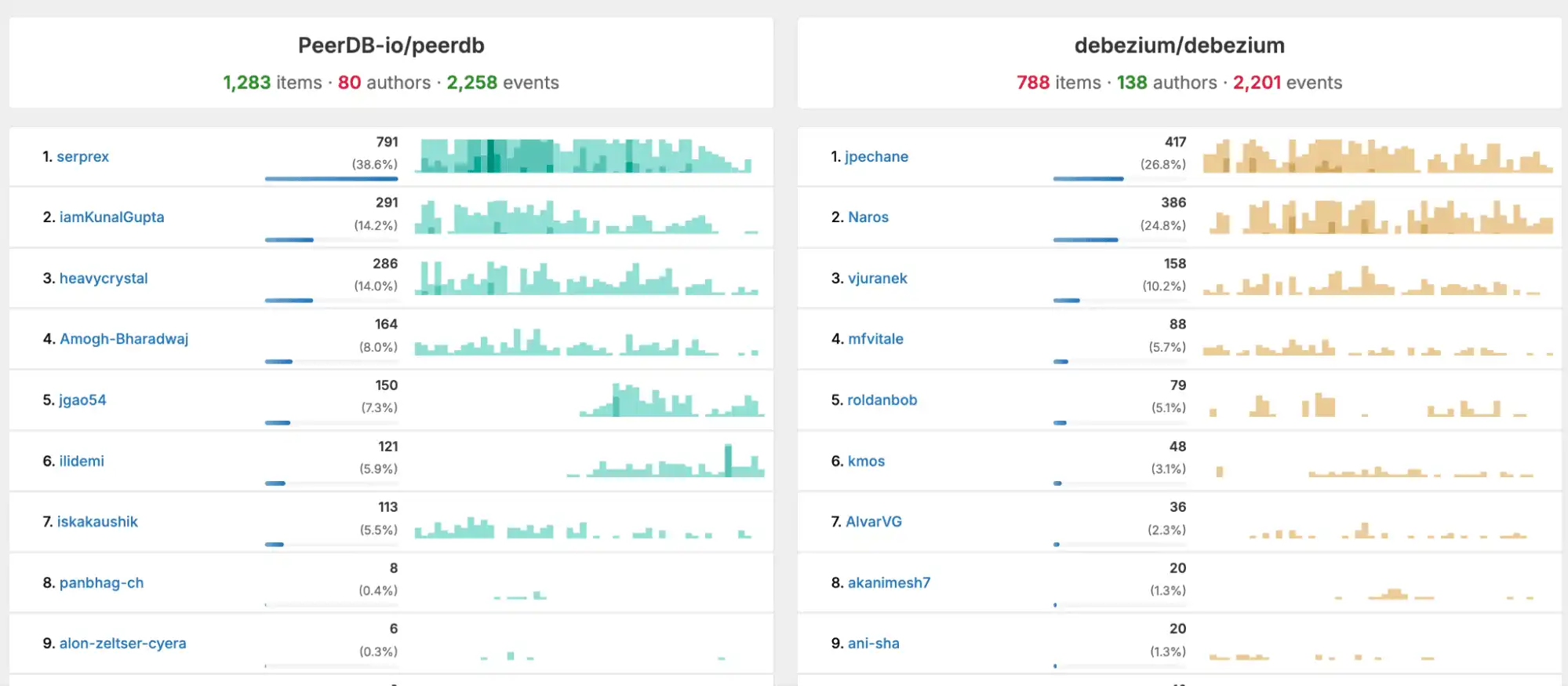Open serprex contributor profile link
Image resolution: width=1568 pixels, height=686 pixels.
coord(82,156)
